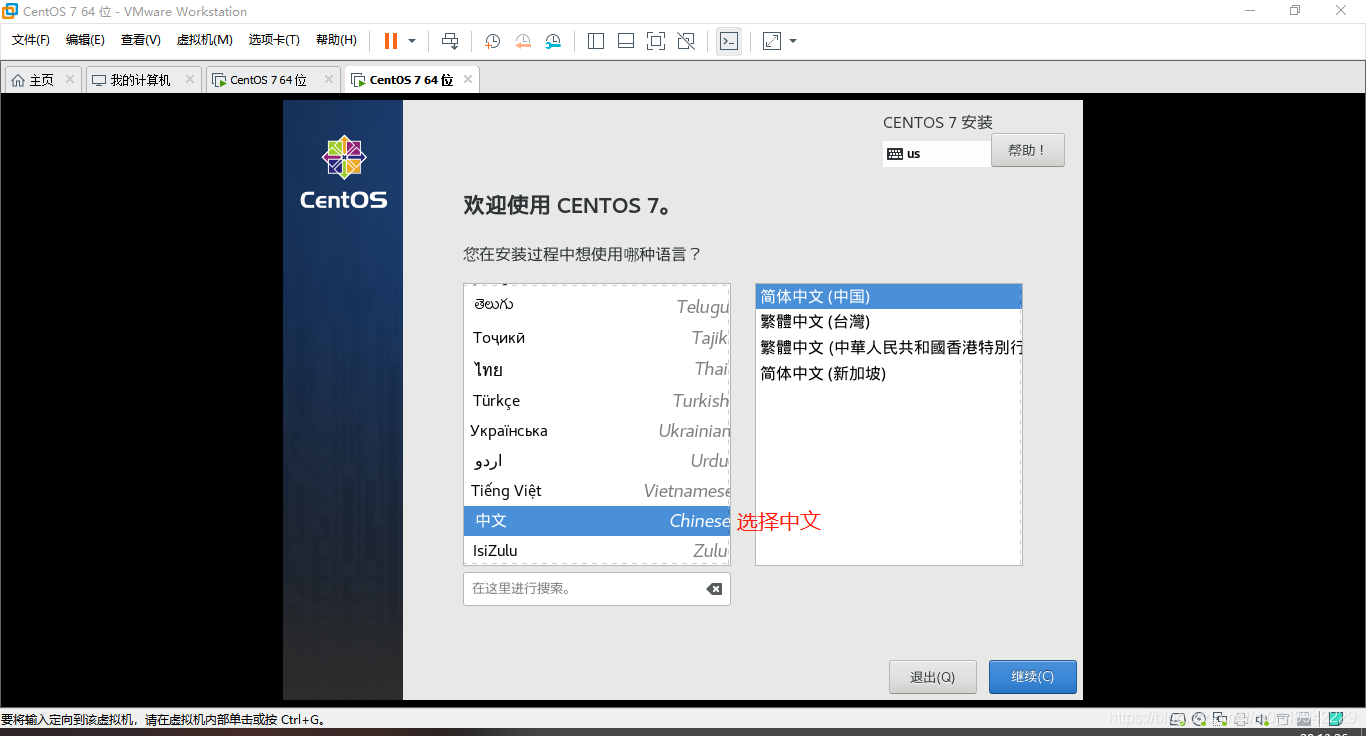Image resolution: width=1366 pixels, height=736 pixels.
Task: Select Türkçe Turkish in the language list
Action: pyautogui.click(x=597, y=400)
